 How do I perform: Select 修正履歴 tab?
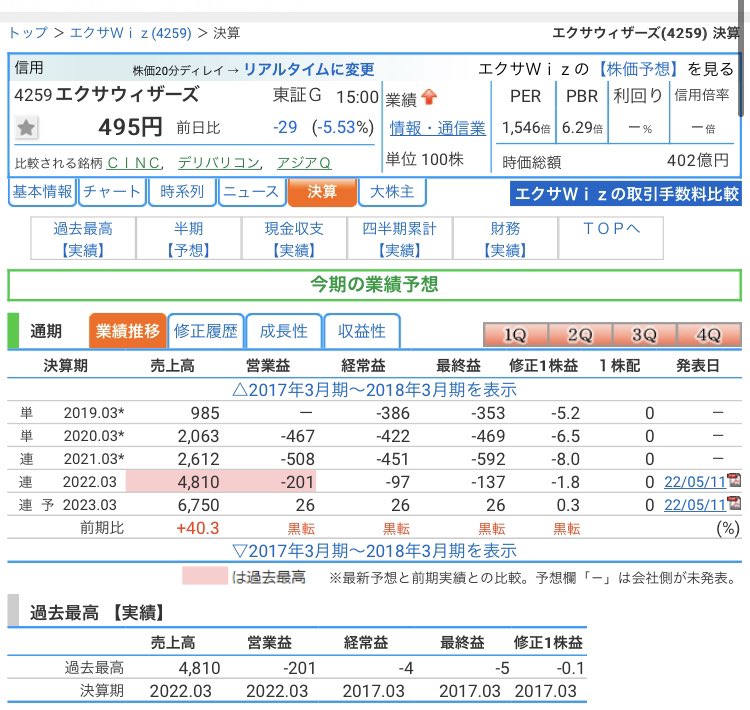pyautogui.click(x=206, y=331)
